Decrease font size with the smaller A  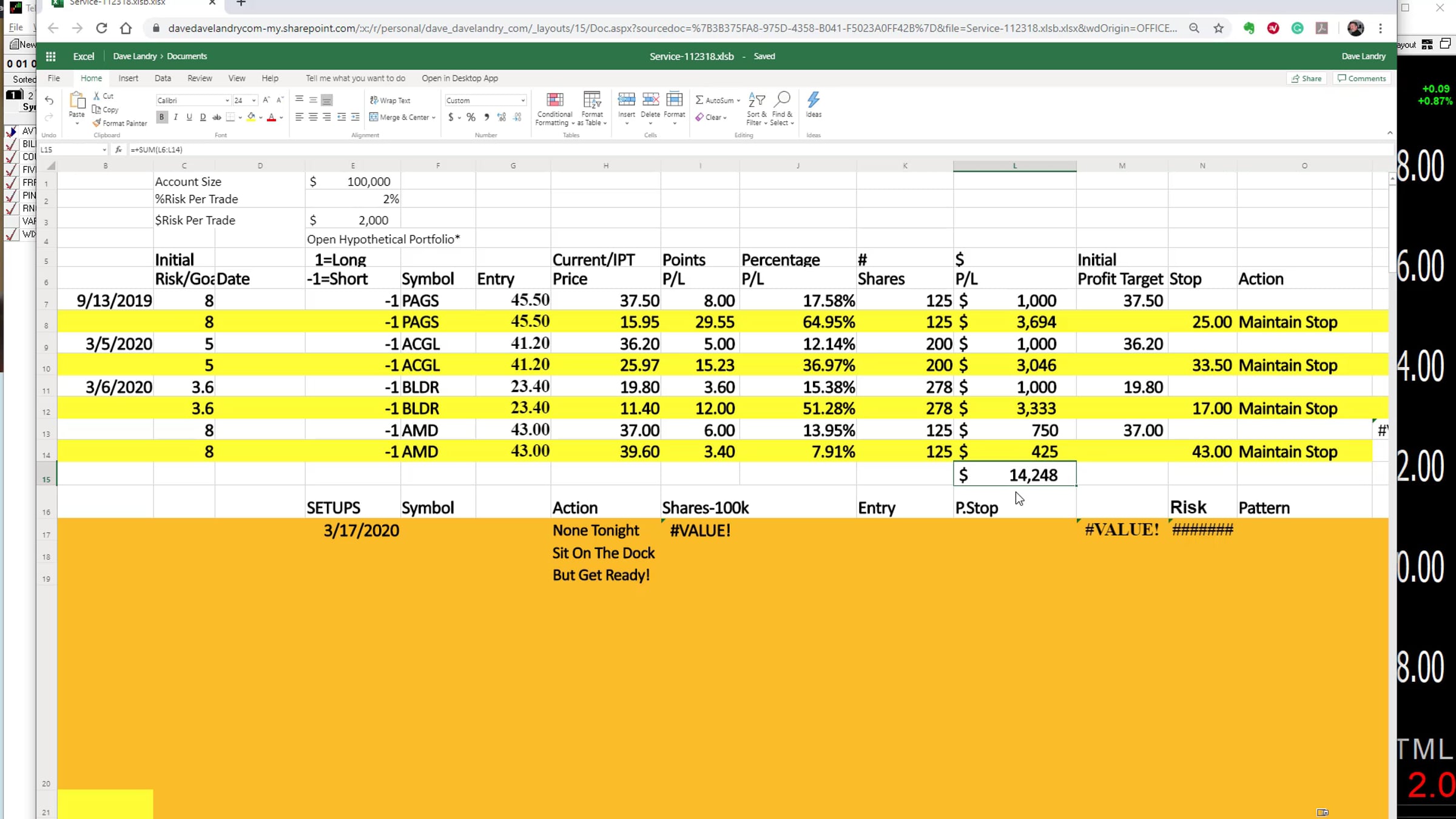(x=280, y=100)
